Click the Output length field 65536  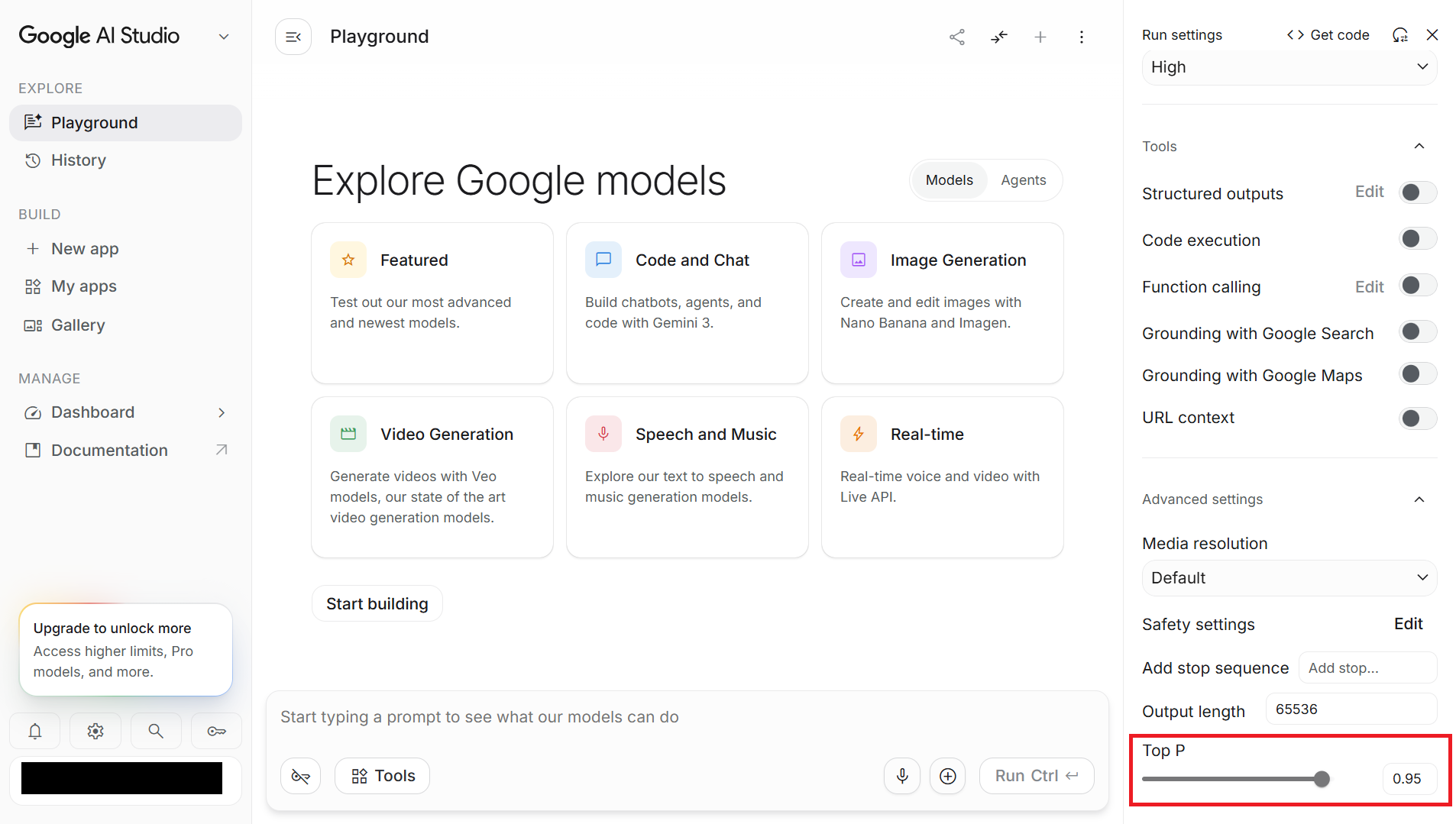coord(1351,709)
